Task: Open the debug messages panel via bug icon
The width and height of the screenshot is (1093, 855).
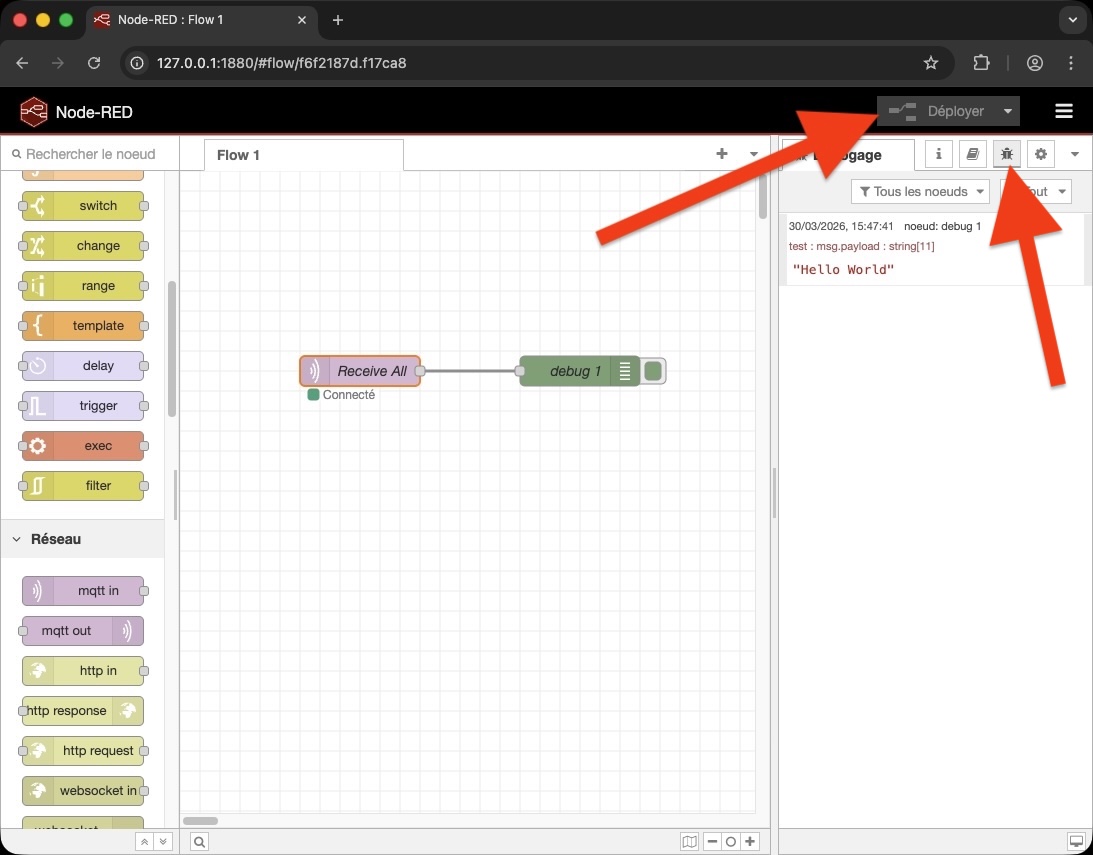Action: click(x=1006, y=154)
